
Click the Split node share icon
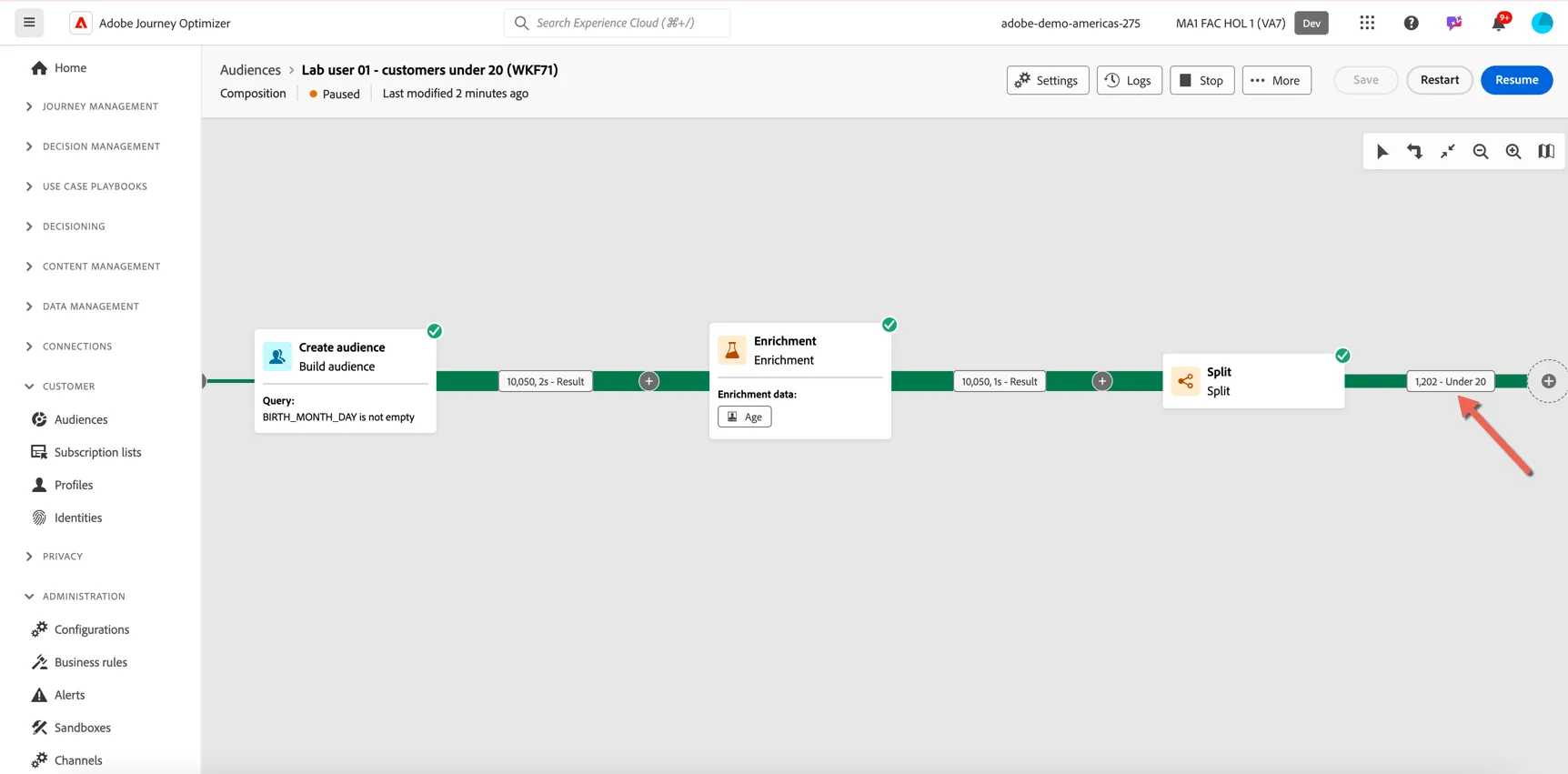pyautogui.click(x=1185, y=381)
